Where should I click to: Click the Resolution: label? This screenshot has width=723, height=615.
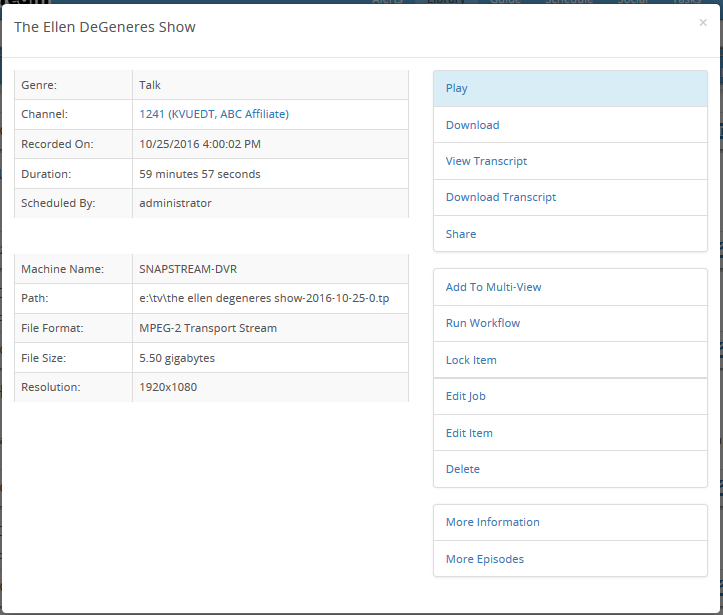point(51,387)
